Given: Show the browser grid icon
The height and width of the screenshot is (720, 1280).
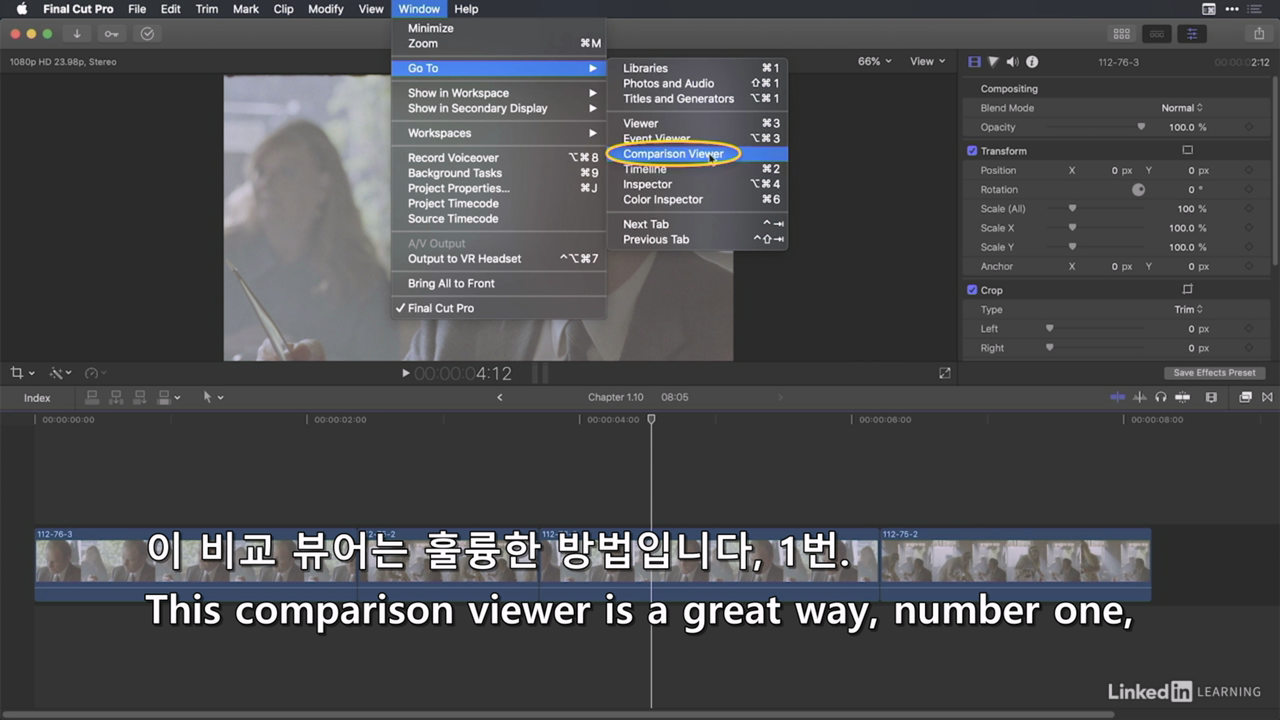Looking at the screenshot, I should click(1122, 34).
